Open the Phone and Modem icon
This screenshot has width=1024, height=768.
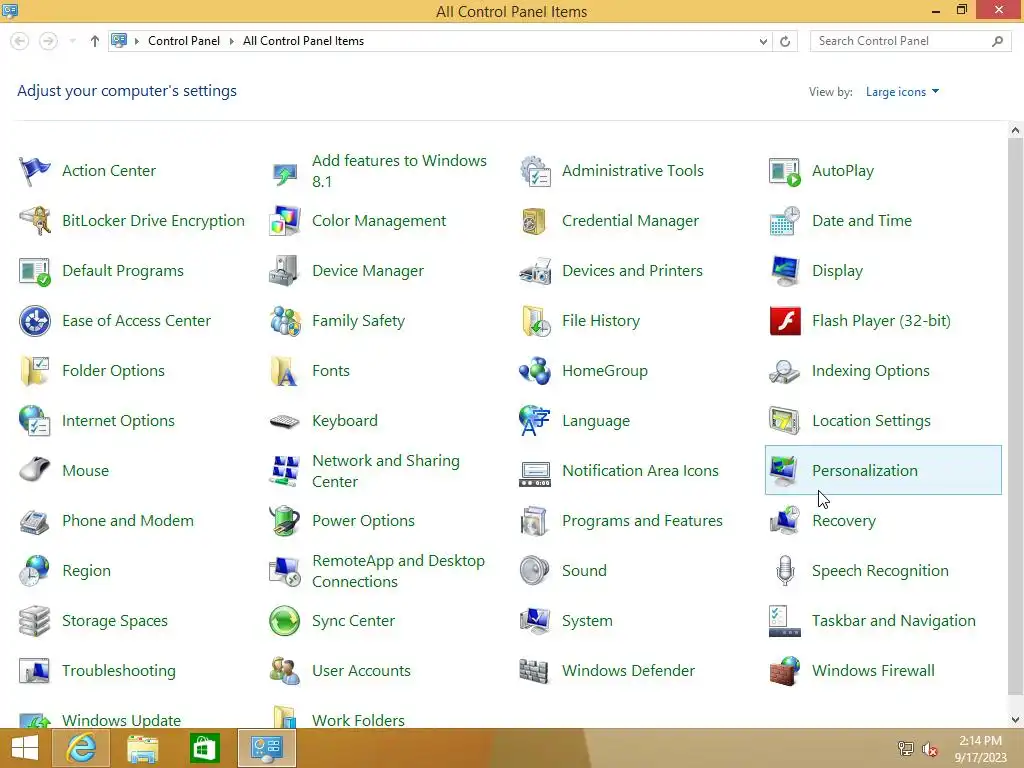[35, 521]
